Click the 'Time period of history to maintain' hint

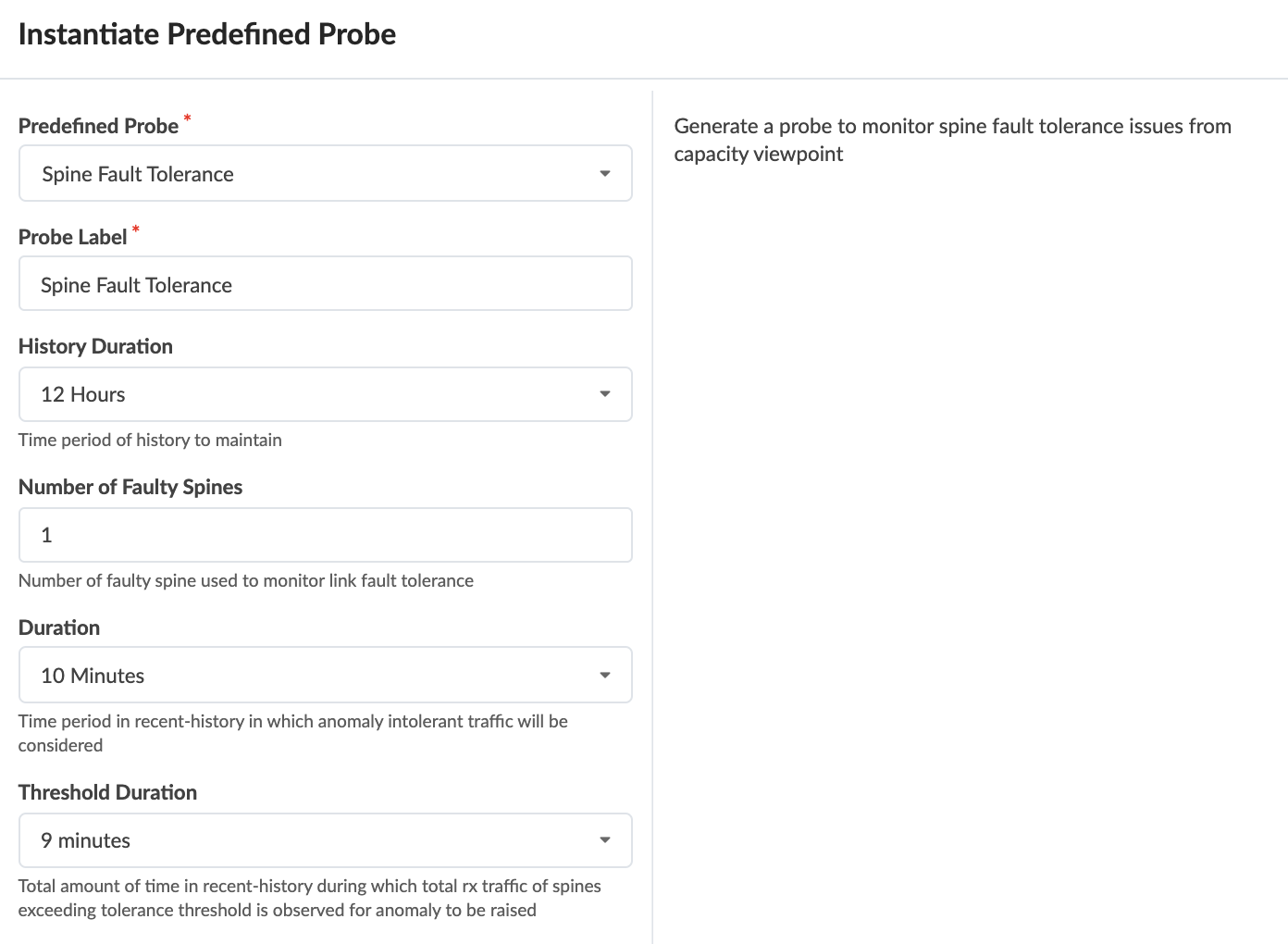(150, 440)
